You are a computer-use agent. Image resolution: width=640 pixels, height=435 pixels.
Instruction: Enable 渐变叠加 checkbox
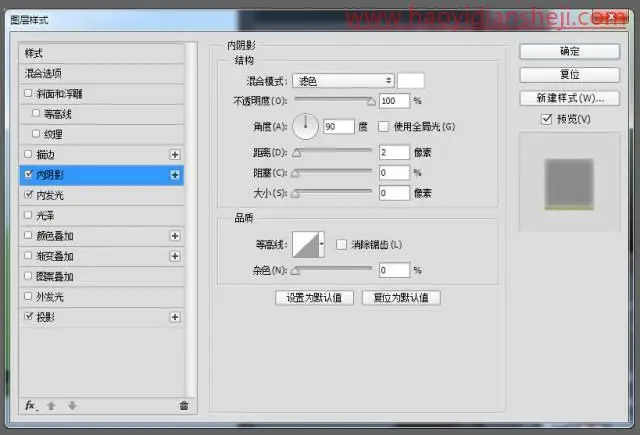point(28,255)
